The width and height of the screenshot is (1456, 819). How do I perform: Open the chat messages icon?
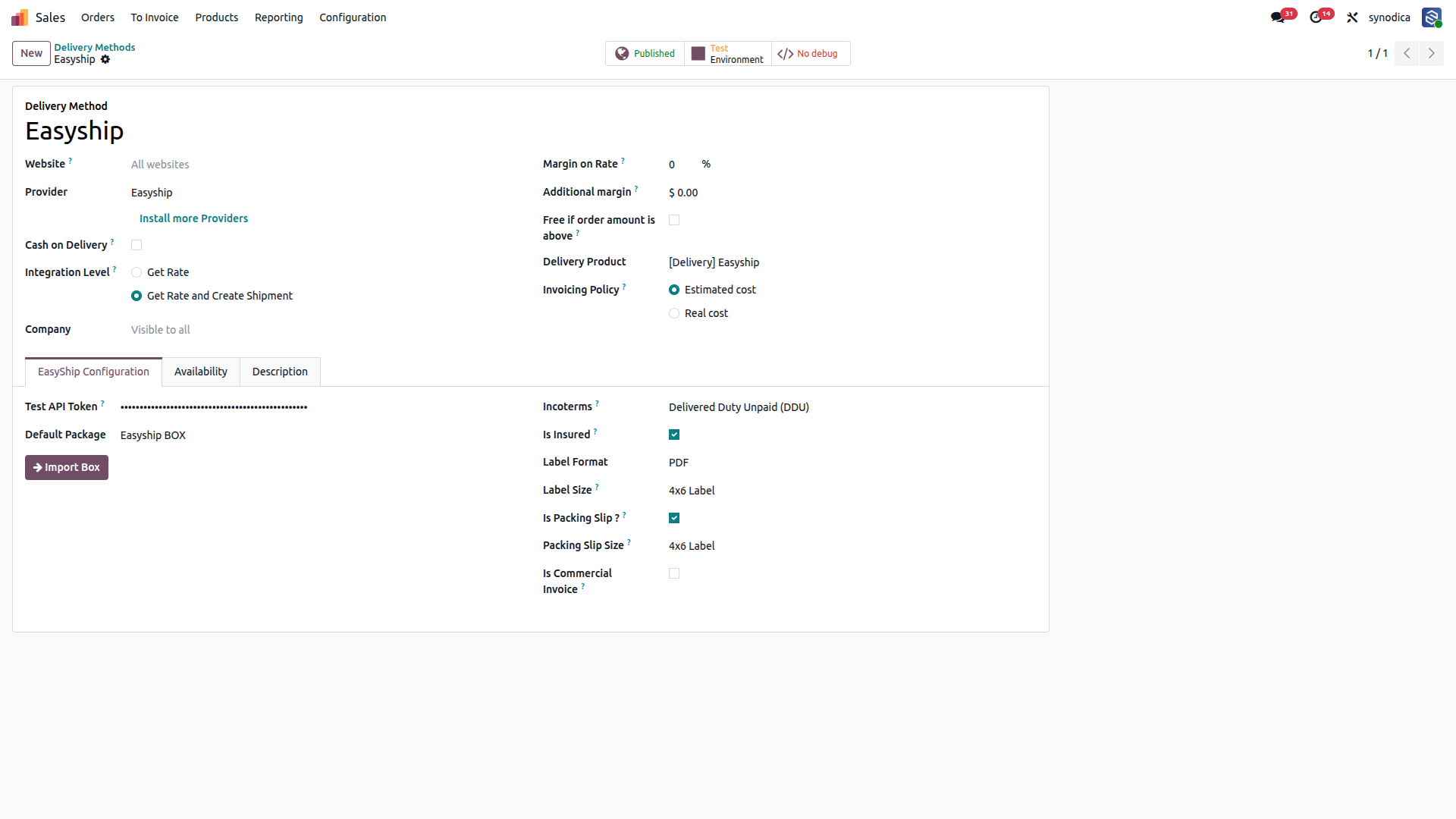(x=1278, y=17)
